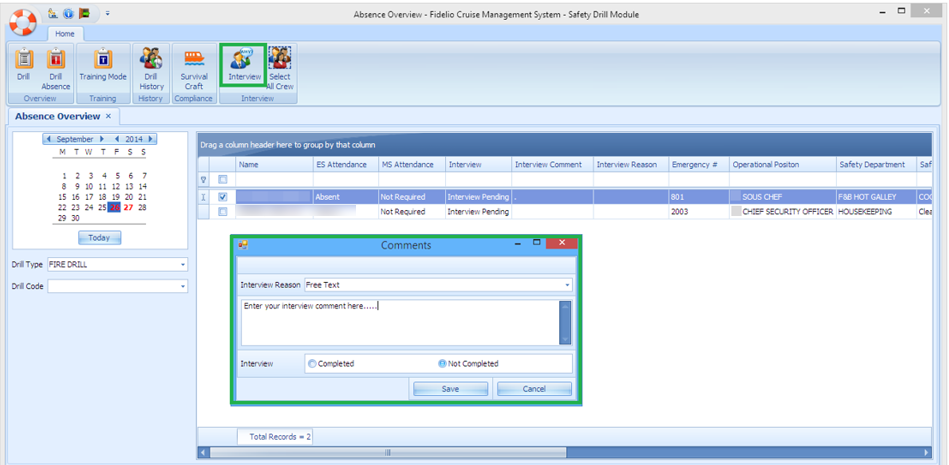Customize the quick access toolbar dropdown

(x=107, y=13)
